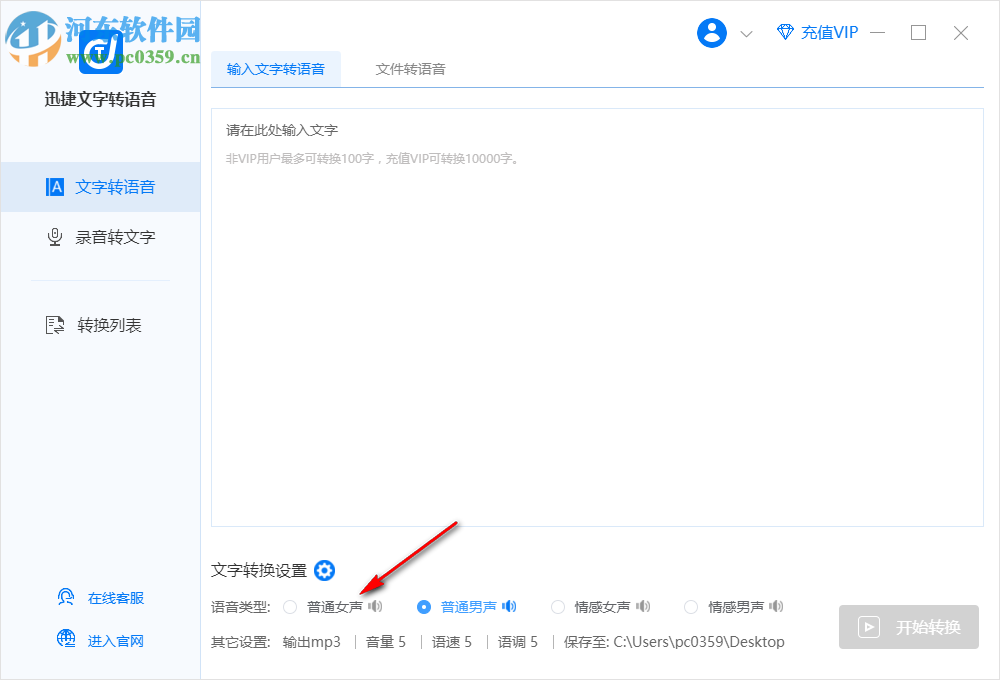Enable the 情感男声 voice

tap(690, 606)
